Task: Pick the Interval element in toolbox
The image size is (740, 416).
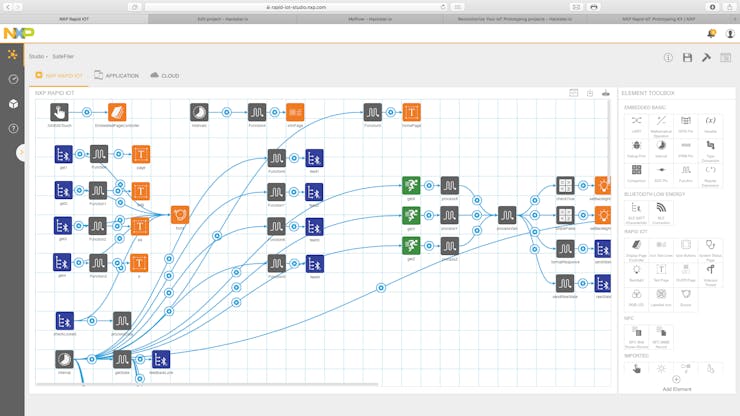Action: [x=661, y=149]
